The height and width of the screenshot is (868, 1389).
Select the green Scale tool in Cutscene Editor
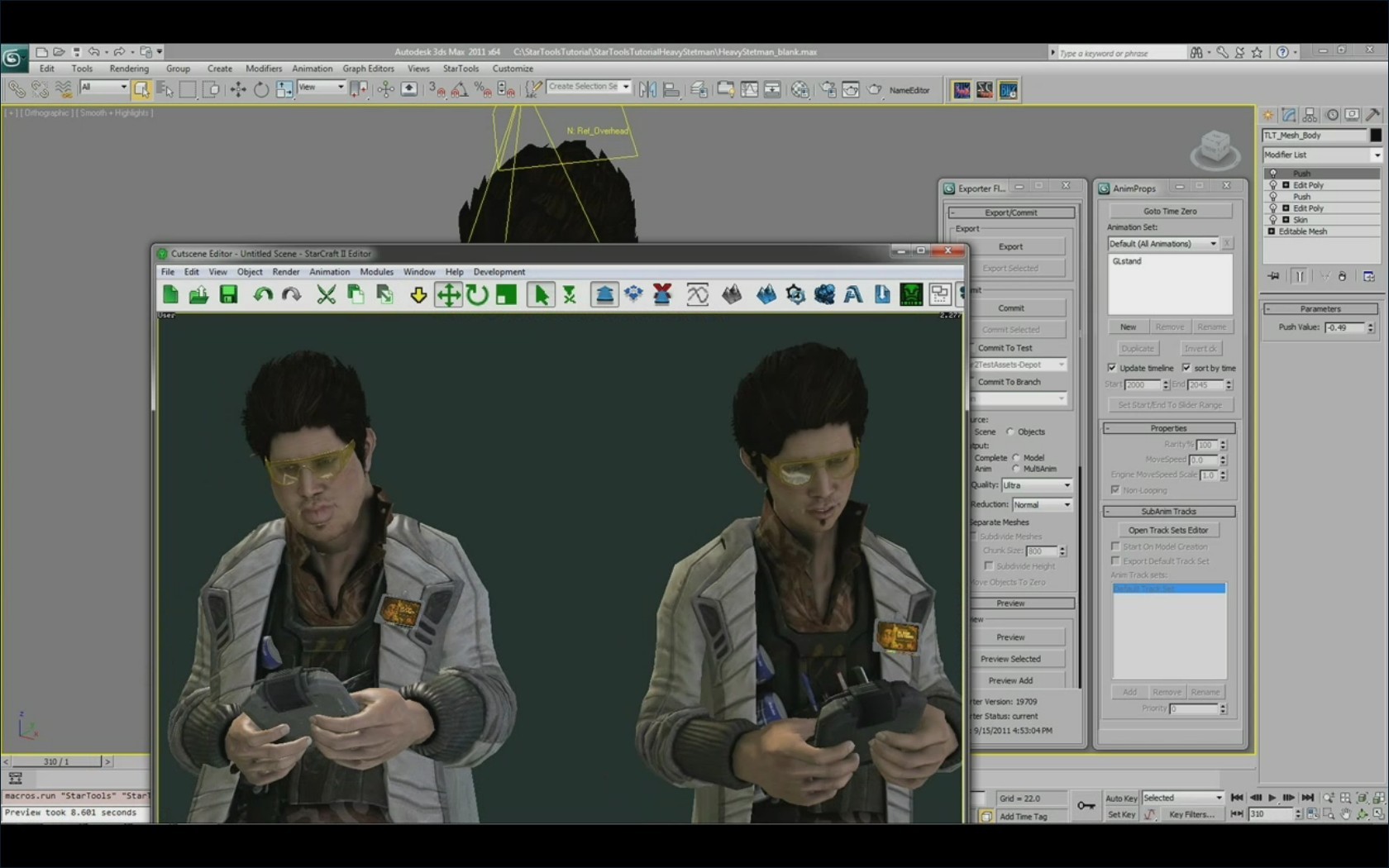coord(506,294)
